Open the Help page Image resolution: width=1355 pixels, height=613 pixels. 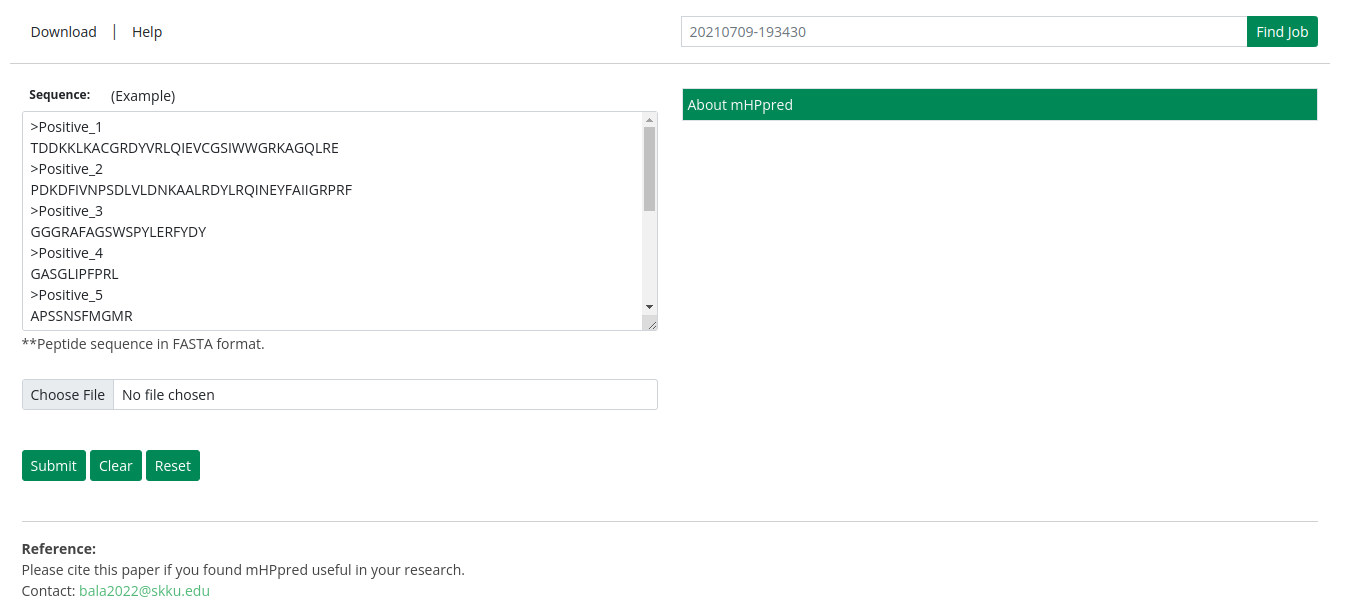click(147, 32)
